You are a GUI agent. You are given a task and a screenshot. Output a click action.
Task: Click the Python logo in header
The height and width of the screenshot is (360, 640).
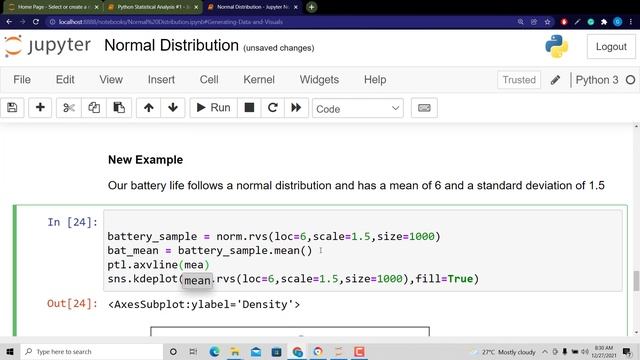(x=556, y=46)
